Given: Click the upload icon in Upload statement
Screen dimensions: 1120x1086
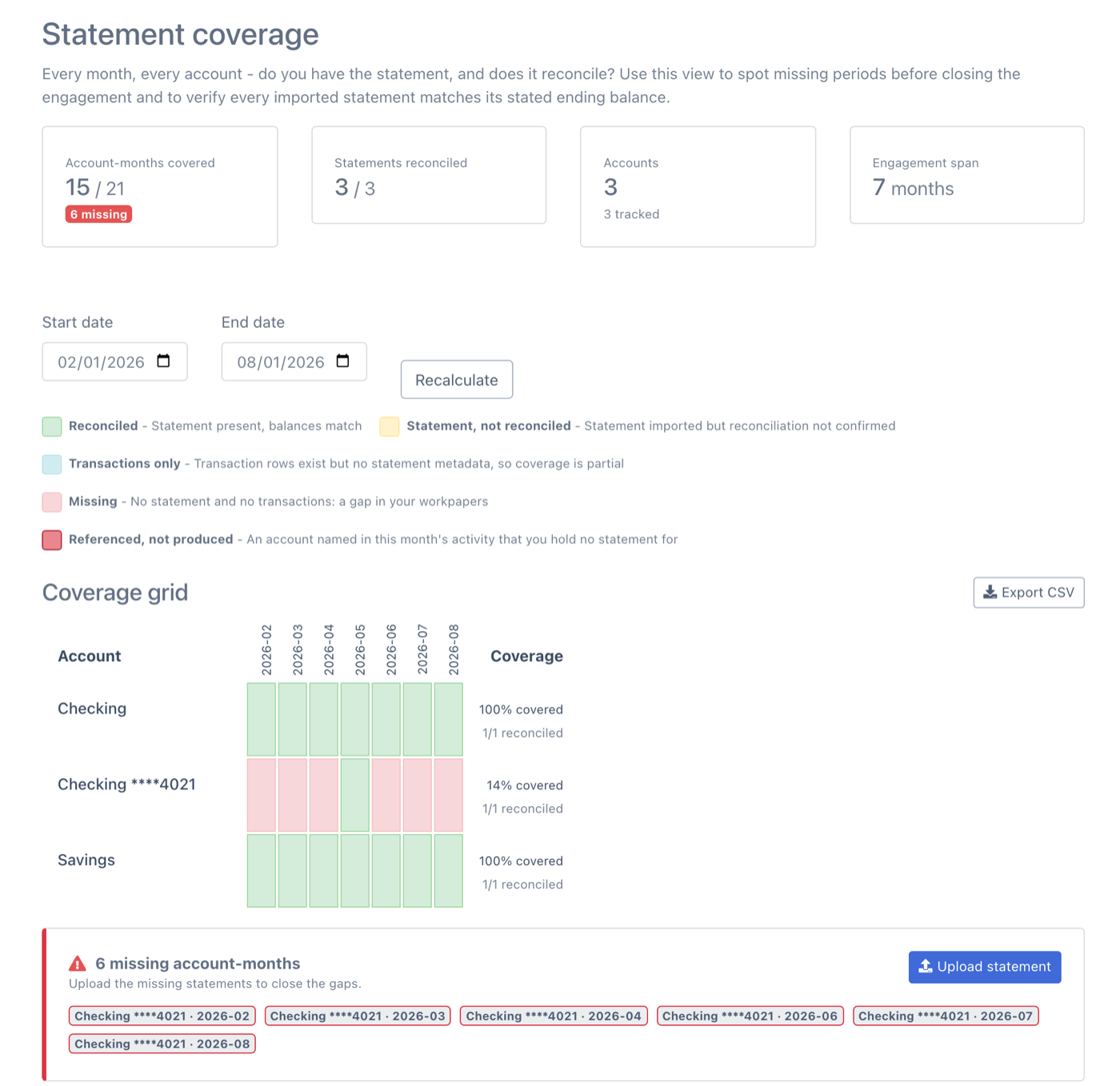Looking at the screenshot, I should (925, 966).
